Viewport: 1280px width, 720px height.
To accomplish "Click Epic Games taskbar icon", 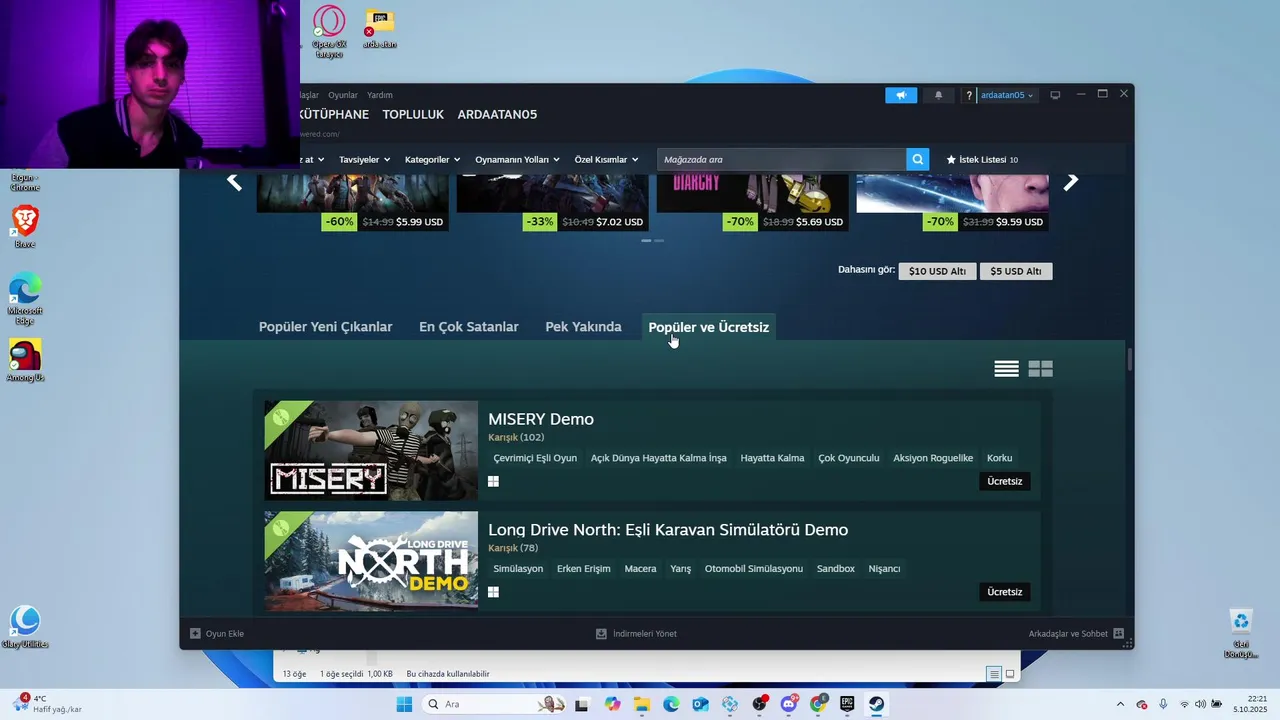I will (x=847, y=704).
